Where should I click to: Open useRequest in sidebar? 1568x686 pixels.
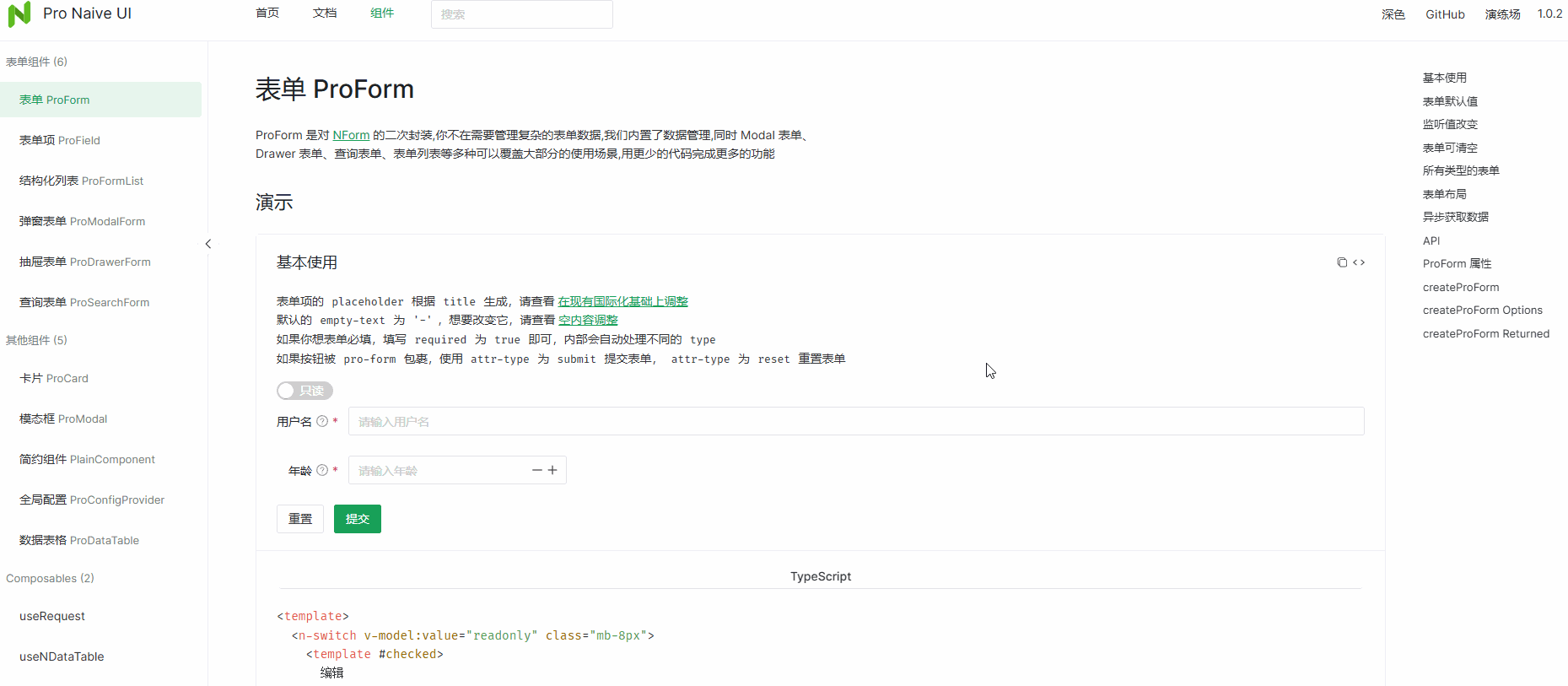pos(100,616)
